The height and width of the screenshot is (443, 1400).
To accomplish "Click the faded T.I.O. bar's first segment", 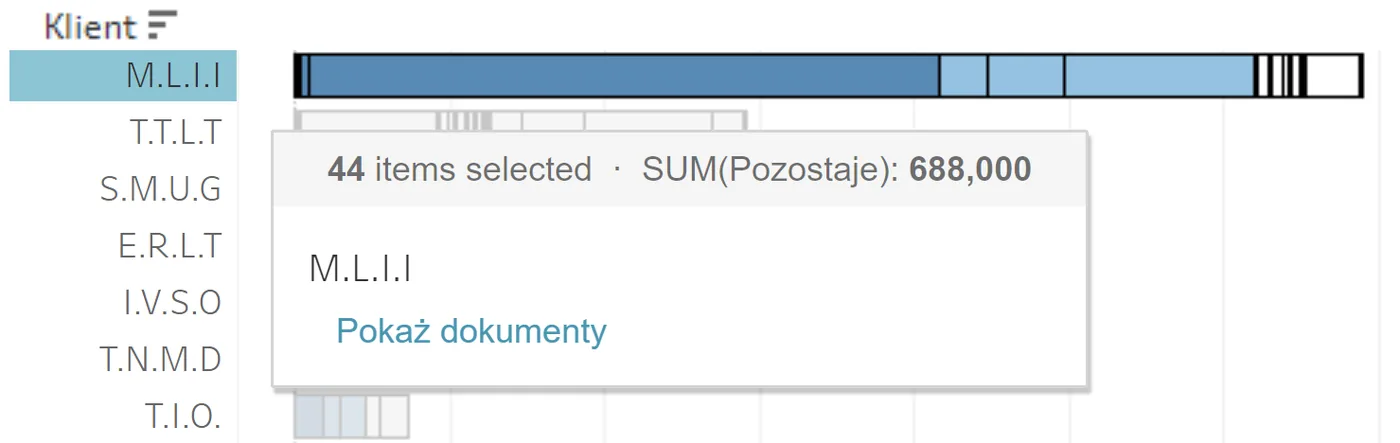I will click(x=309, y=417).
